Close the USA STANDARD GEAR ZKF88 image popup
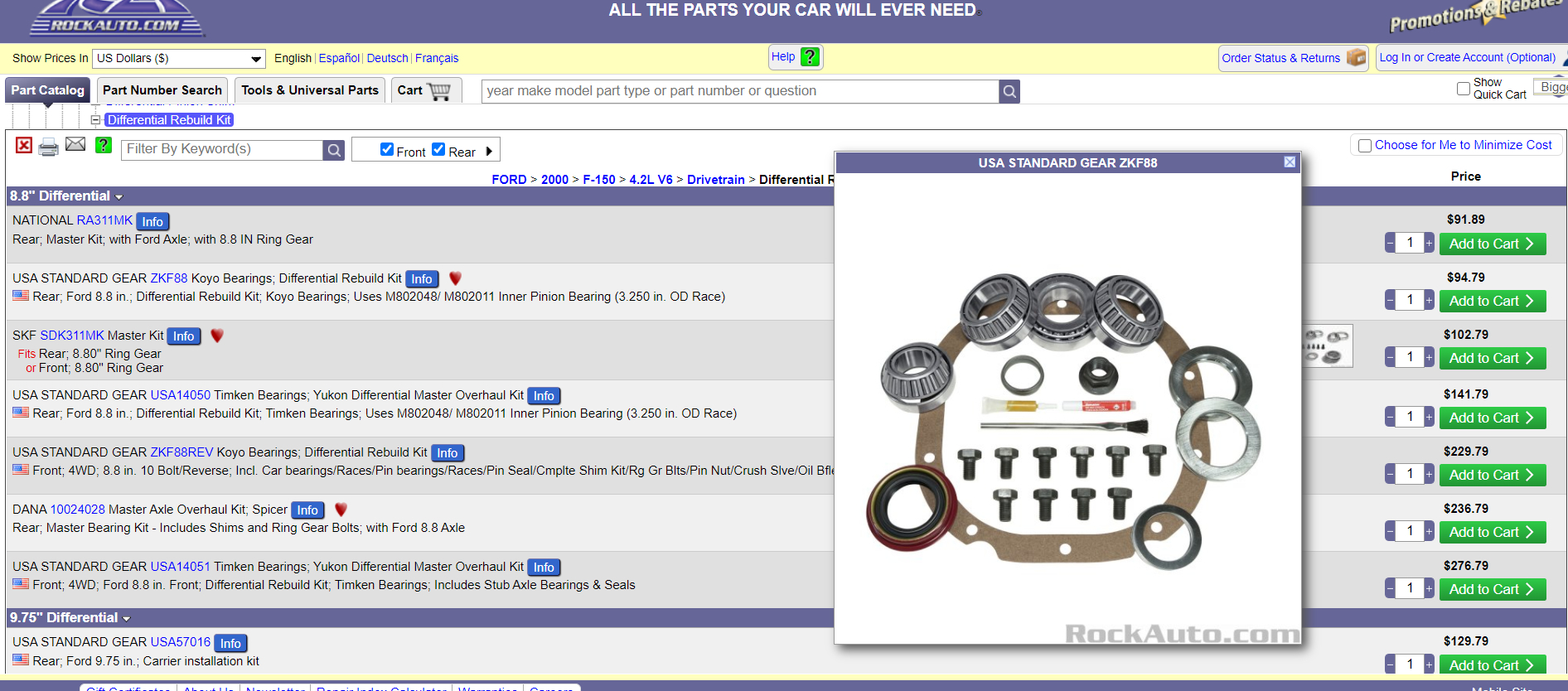1568x691 pixels. coord(1290,162)
